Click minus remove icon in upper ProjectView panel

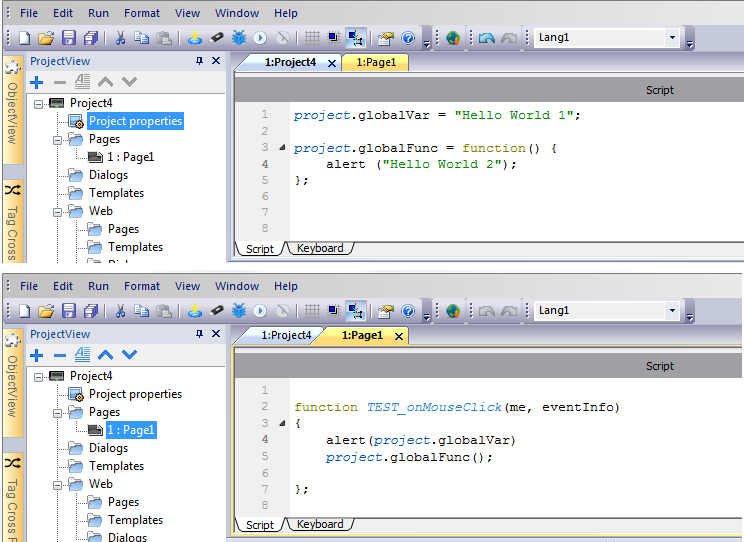tap(60, 82)
